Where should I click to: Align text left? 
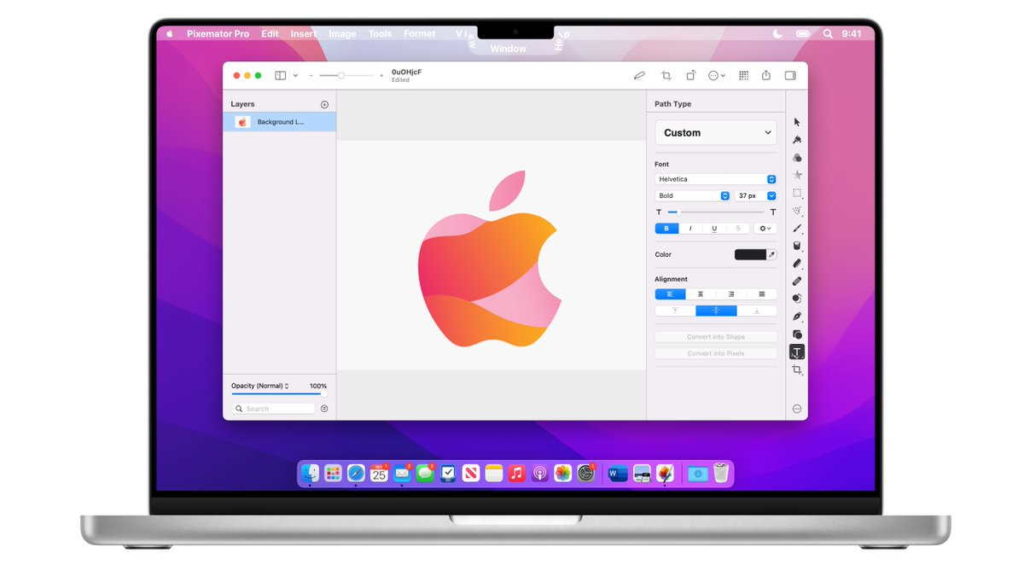coord(670,295)
